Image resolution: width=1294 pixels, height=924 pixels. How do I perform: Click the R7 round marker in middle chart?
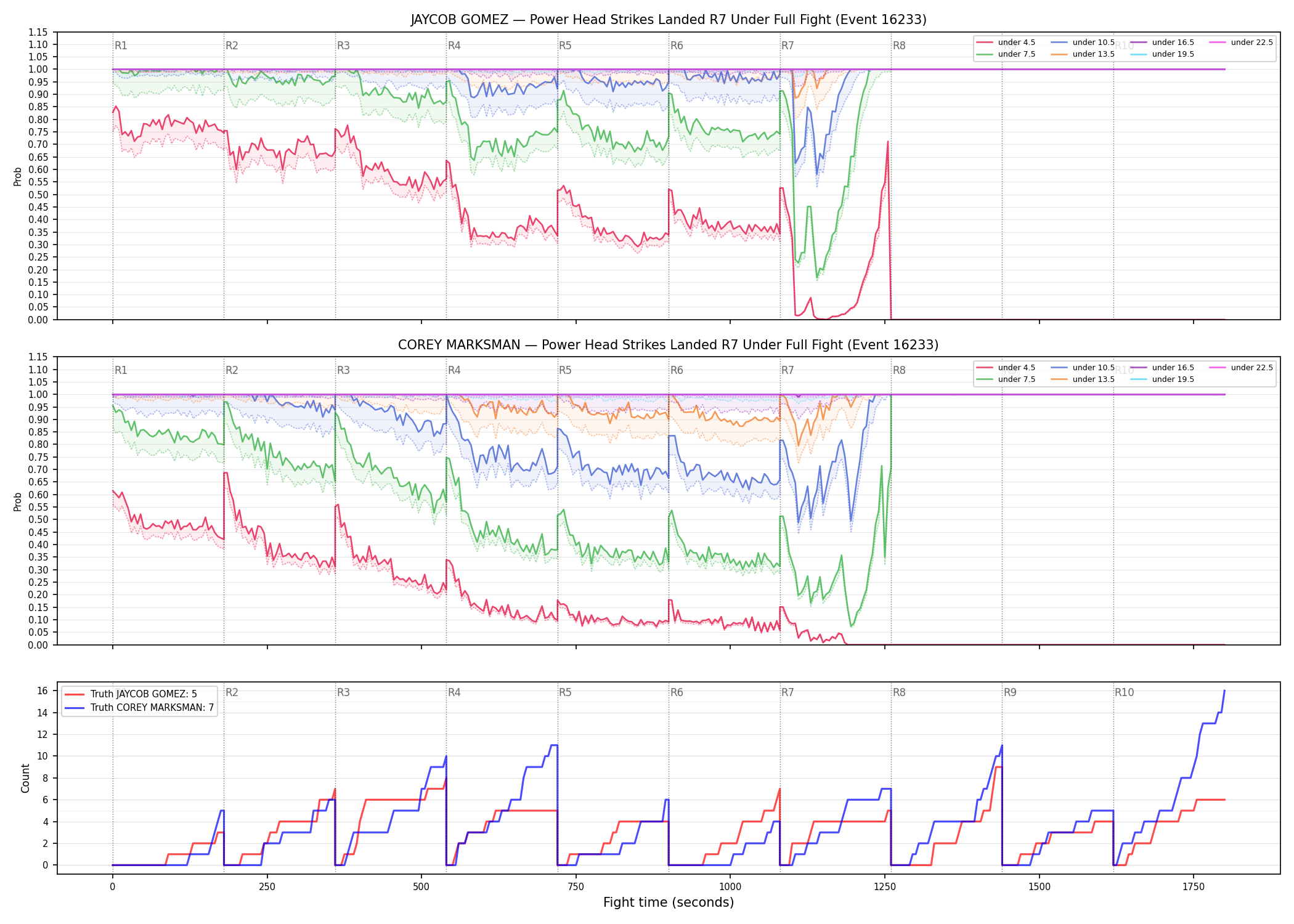pos(787,370)
